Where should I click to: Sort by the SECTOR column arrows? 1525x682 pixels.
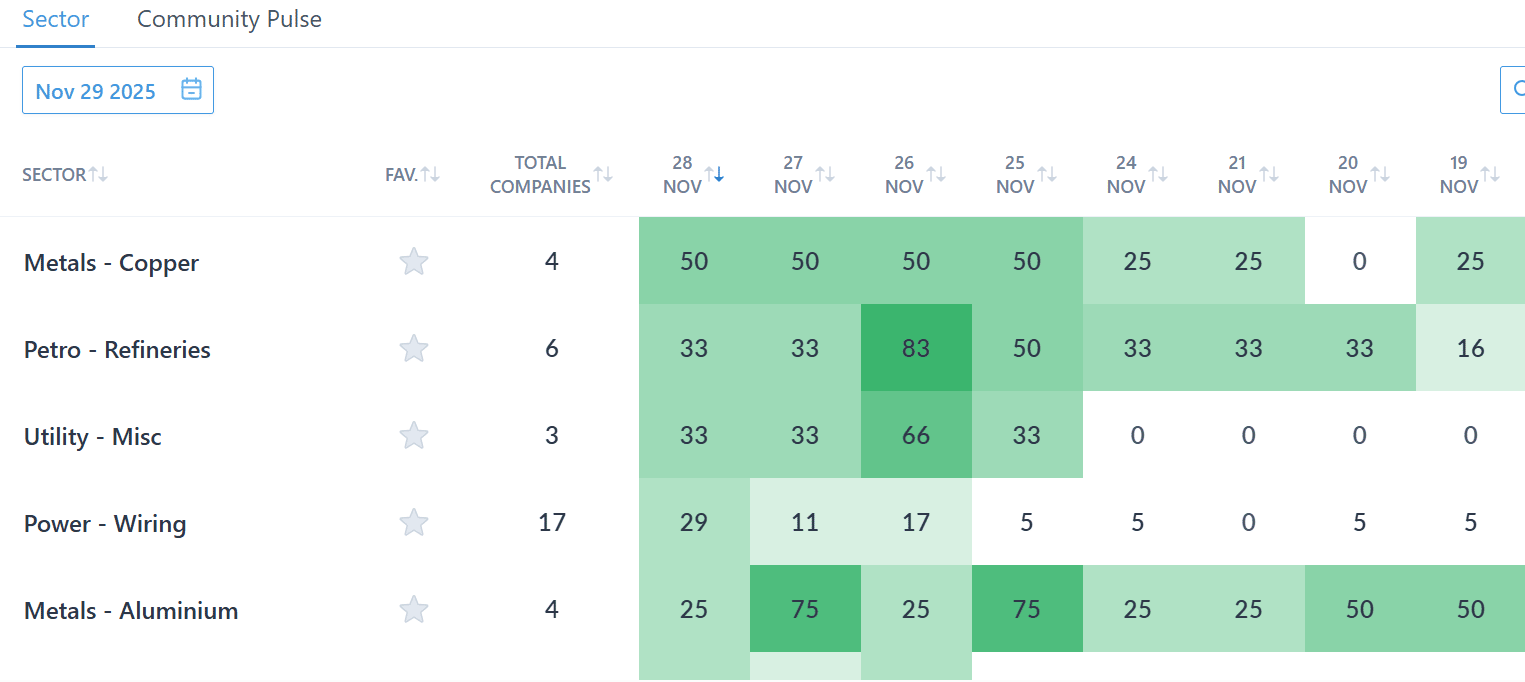coord(98,174)
